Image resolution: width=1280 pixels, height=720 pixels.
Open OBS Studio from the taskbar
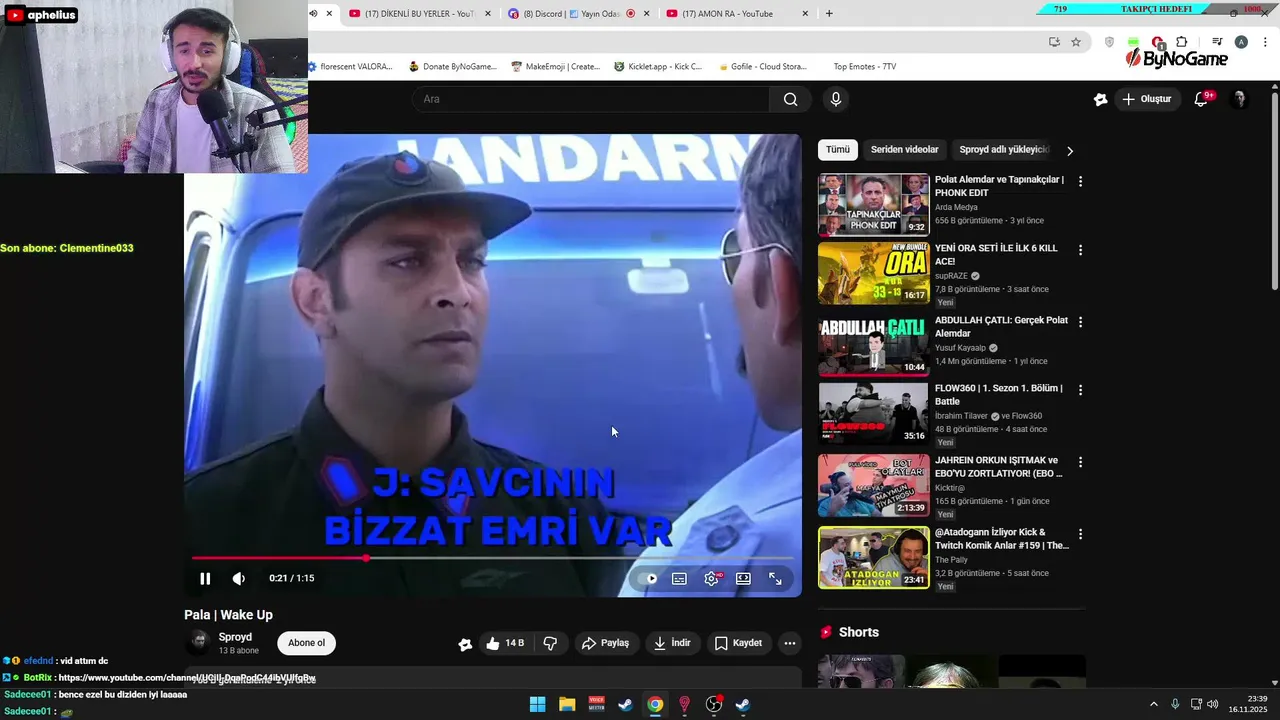(714, 705)
